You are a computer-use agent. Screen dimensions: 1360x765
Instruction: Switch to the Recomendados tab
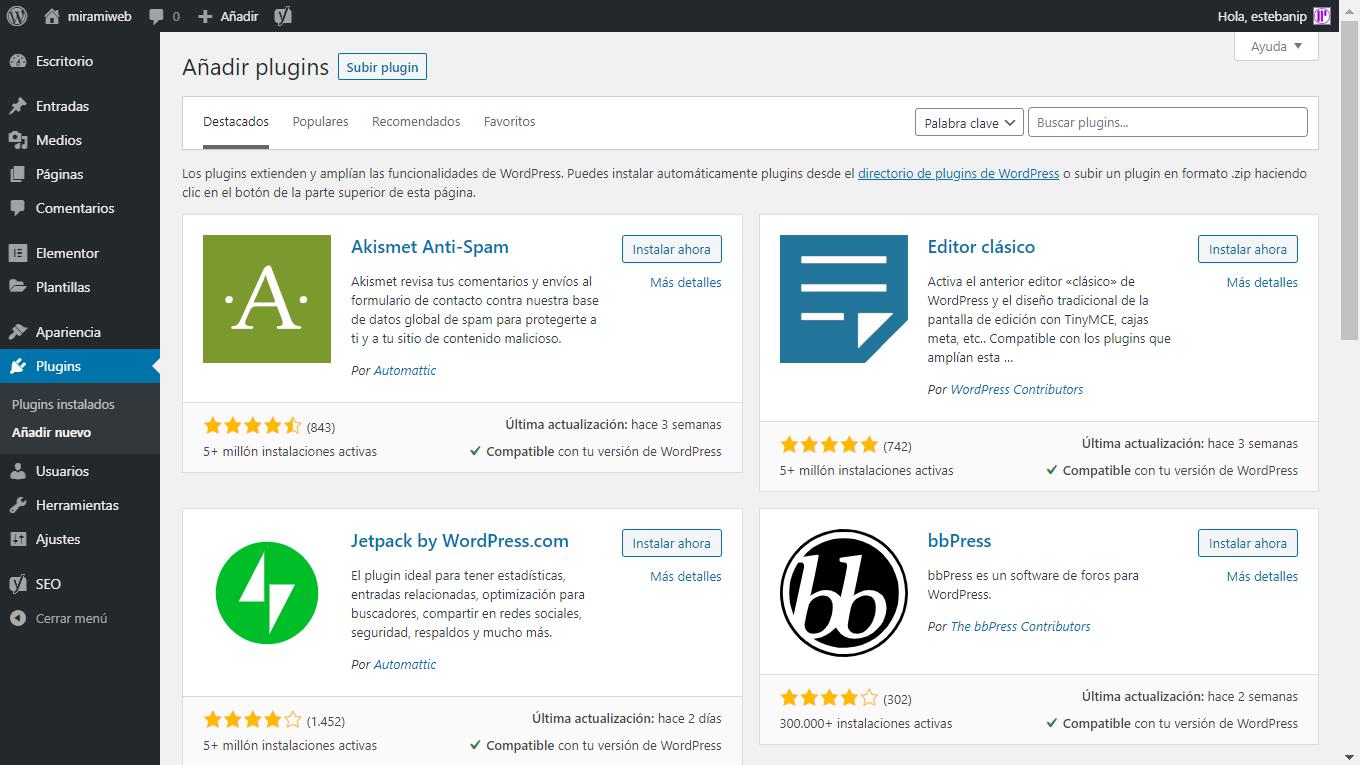416,122
